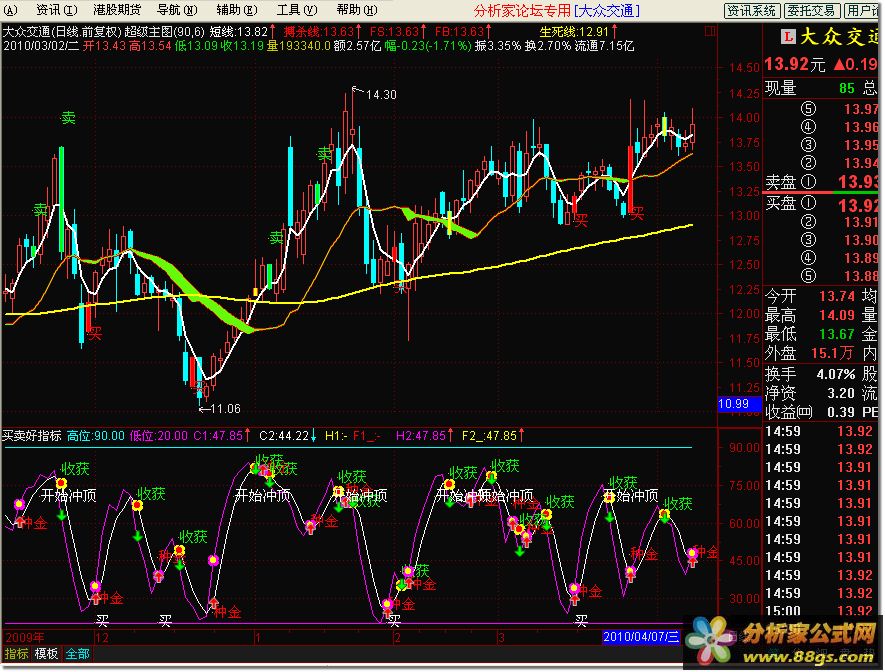This screenshot has height=672, width=885.
Task: Click the 净资 3.20 row
Action: (822, 393)
